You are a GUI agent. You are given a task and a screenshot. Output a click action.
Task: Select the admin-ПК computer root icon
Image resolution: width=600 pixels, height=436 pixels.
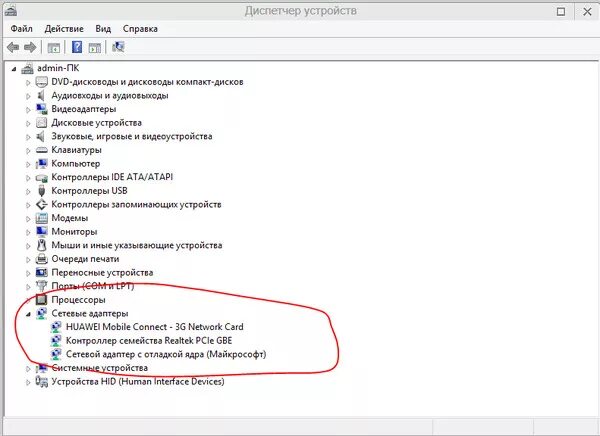(27, 69)
